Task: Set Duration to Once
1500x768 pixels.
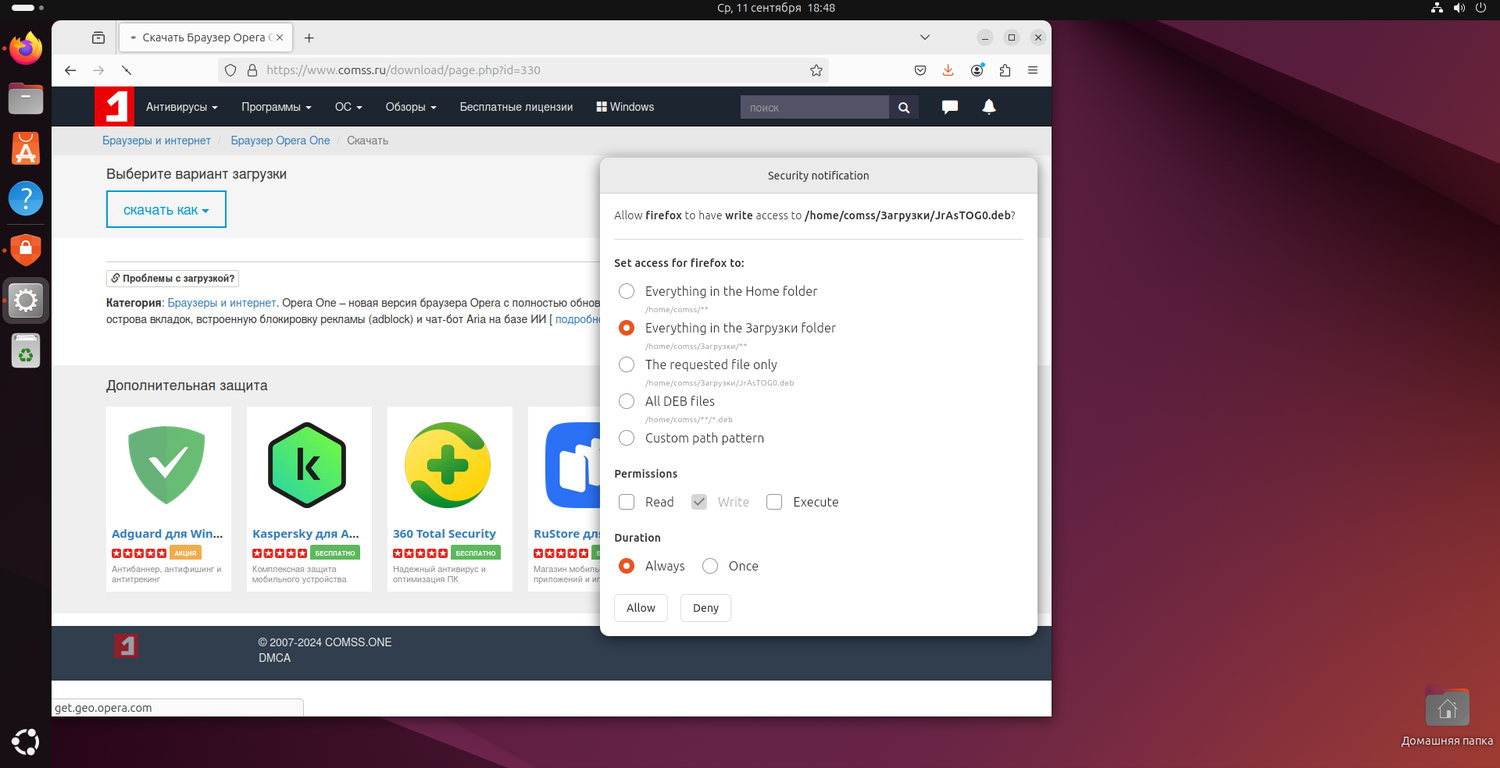Action: coord(710,566)
